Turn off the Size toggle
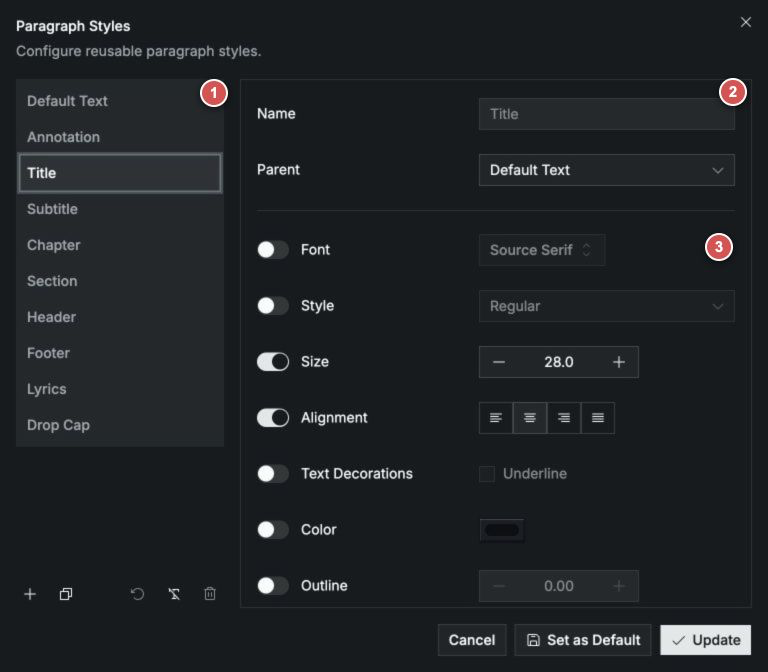Screen dimensions: 768x672 (x=273, y=362)
